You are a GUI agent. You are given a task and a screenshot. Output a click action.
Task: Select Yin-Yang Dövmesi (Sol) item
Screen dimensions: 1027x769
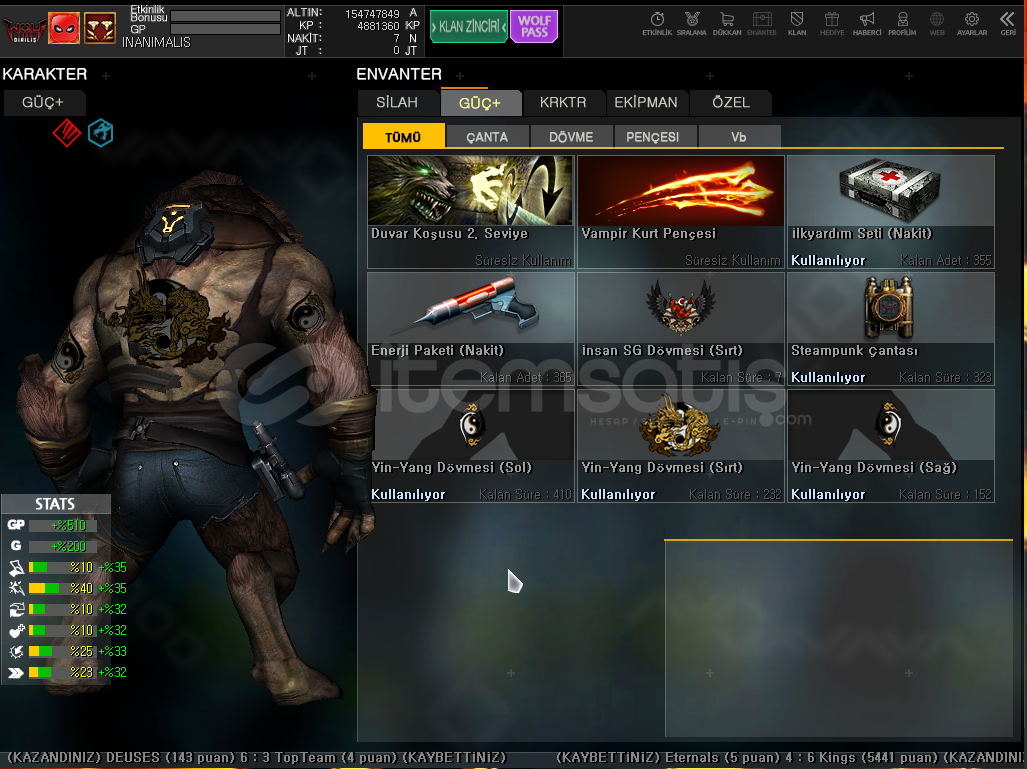(470, 446)
